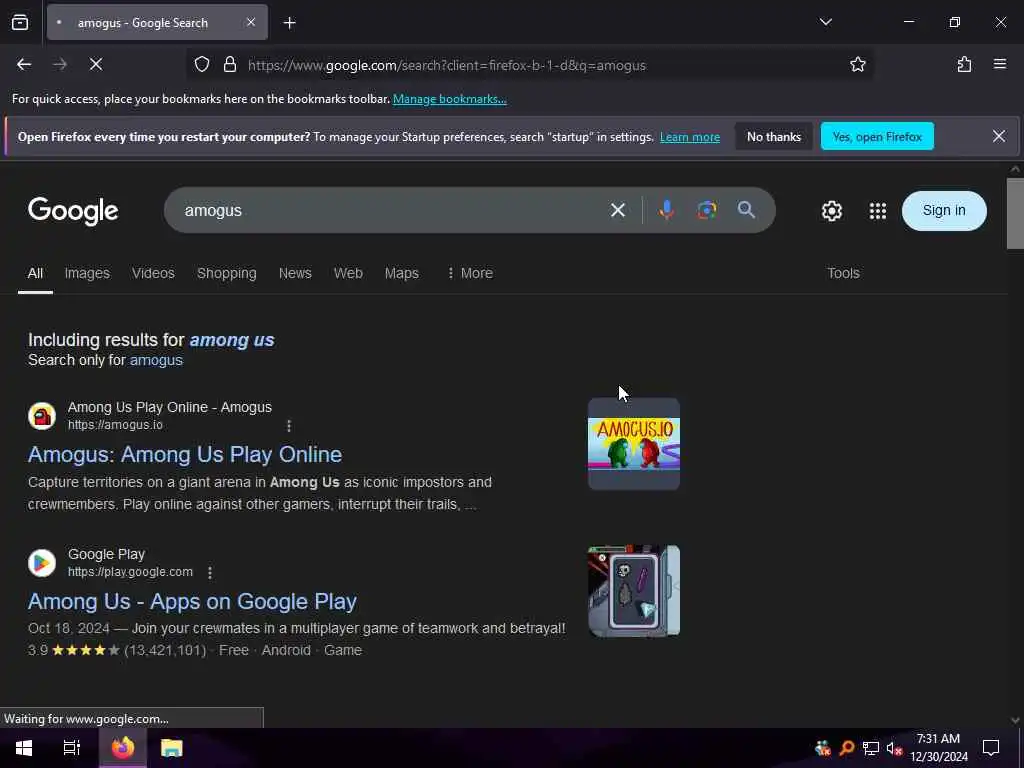Image resolution: width=1024 pixels, height=768 pixels.
Task: Open a new tab with plus button
Action: 289,23
